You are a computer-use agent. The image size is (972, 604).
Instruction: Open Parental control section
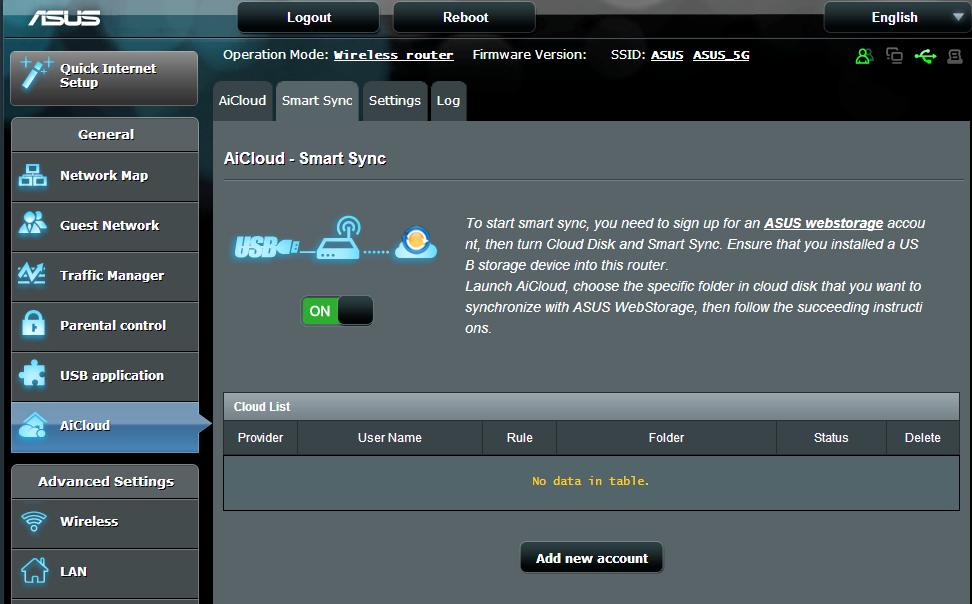tap(105, 326)
